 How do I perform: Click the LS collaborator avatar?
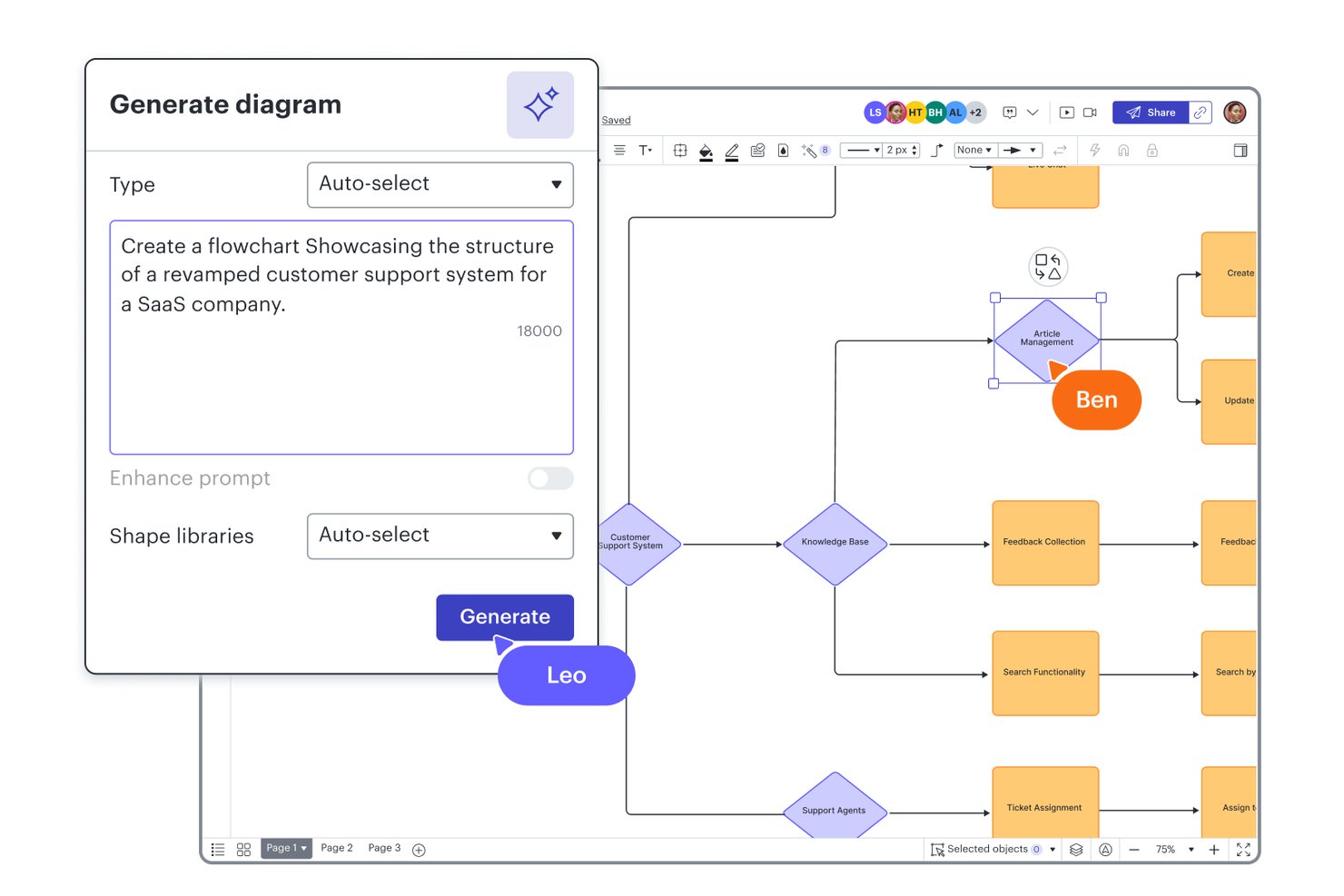click(x=874, y=113)
